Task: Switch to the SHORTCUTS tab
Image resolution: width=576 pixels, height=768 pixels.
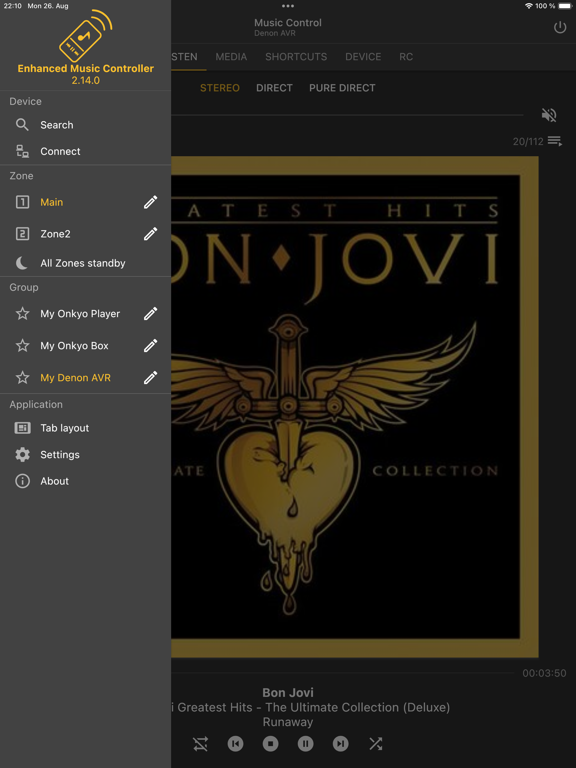Action: click(x=296, y=57)
